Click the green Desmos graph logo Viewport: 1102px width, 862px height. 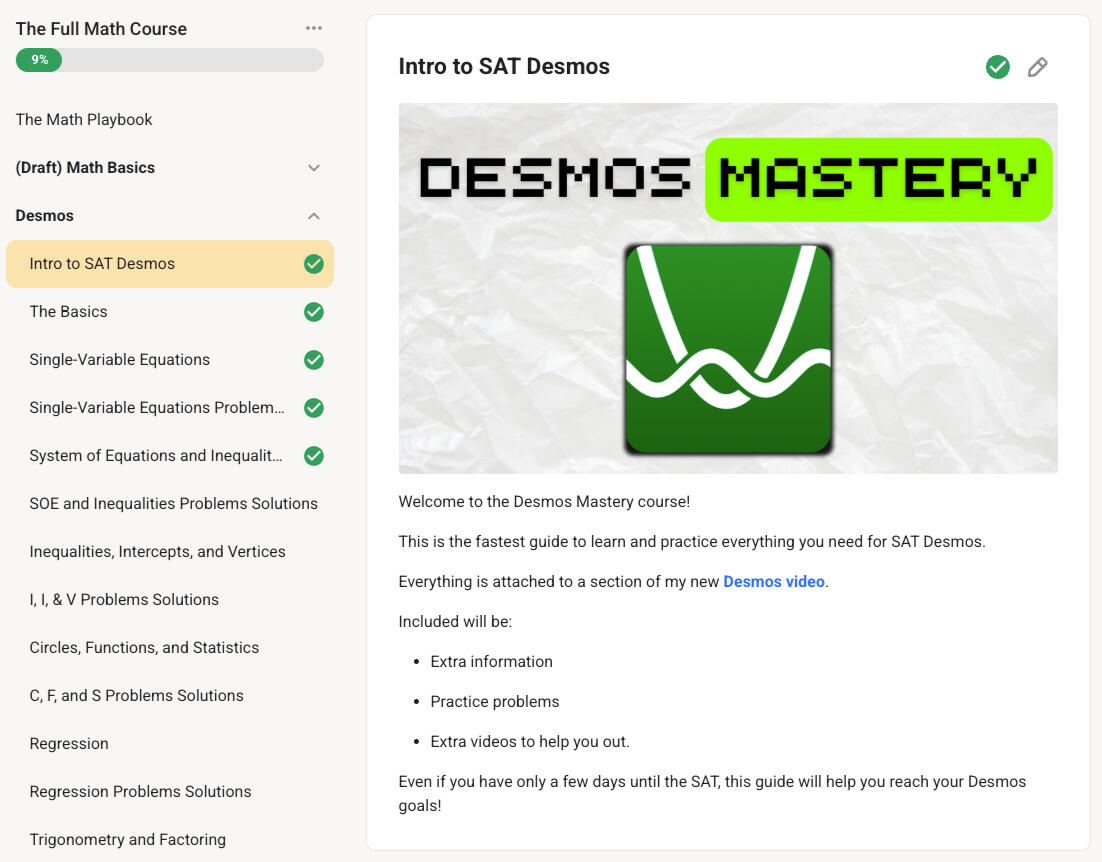click(728, 349)
